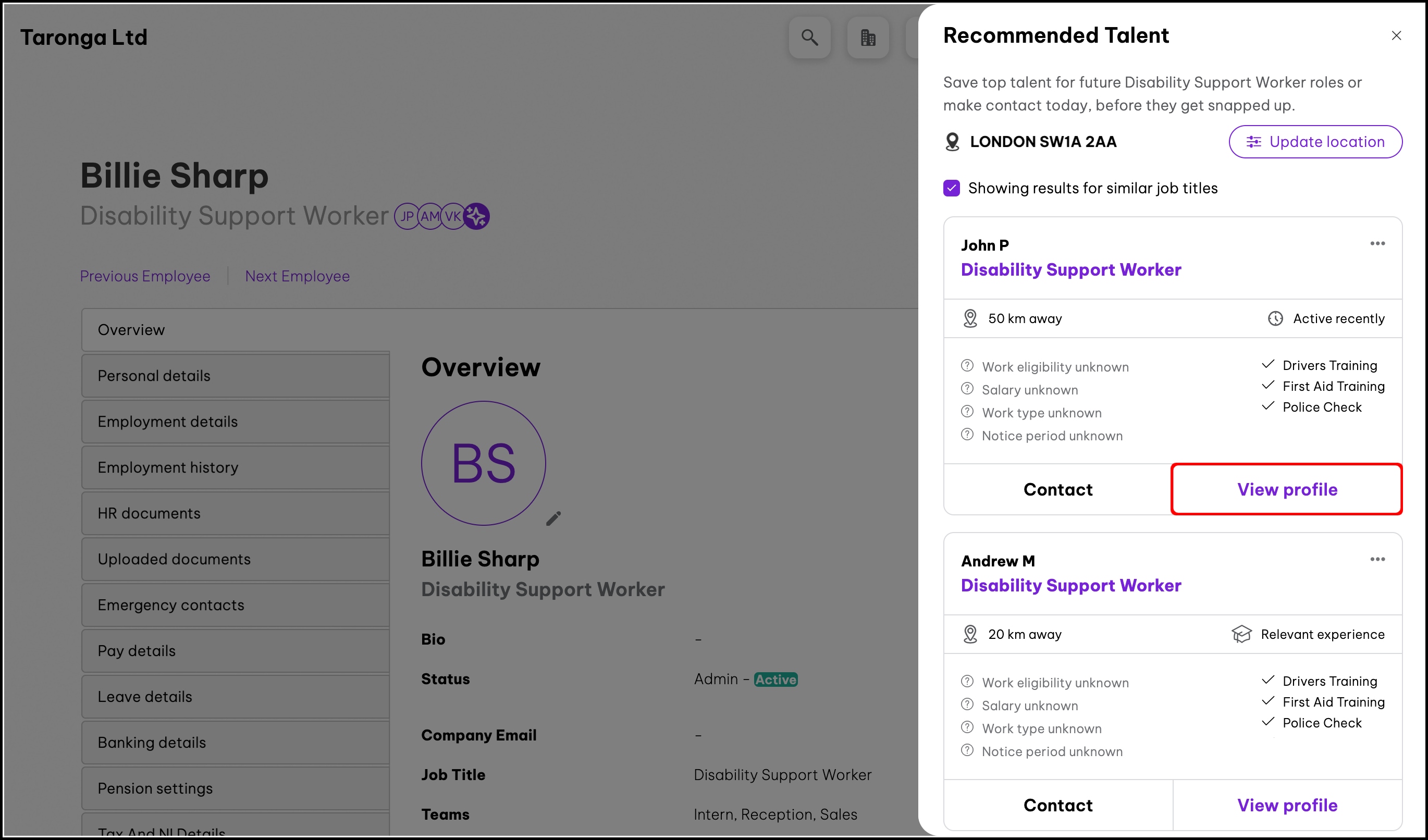The image size is (1428, 840).
Task: Click the VK avatar badge beside job title
Action: (x=453, y=216)
